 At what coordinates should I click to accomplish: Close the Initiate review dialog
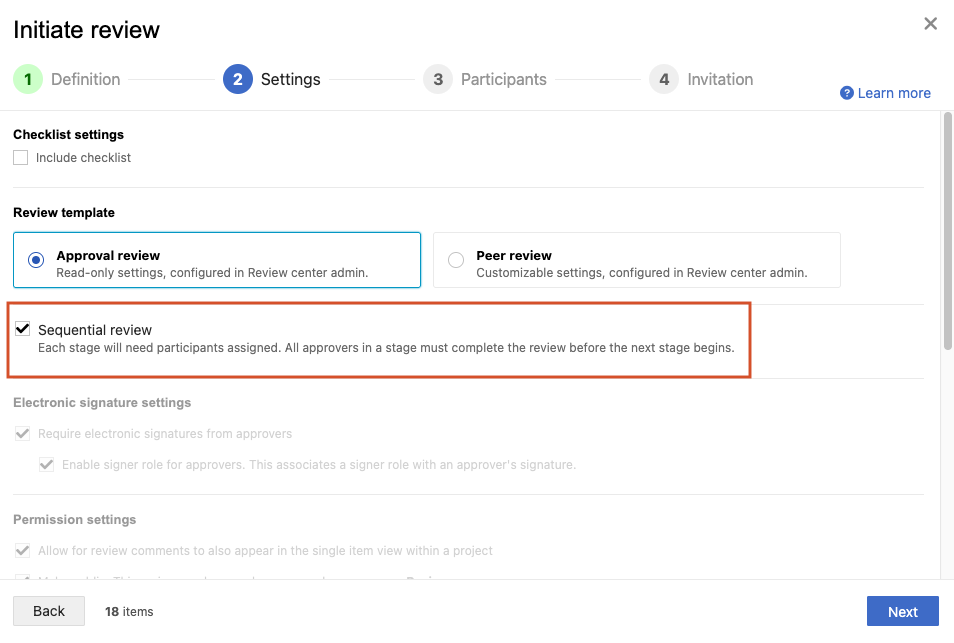(930, 24)
